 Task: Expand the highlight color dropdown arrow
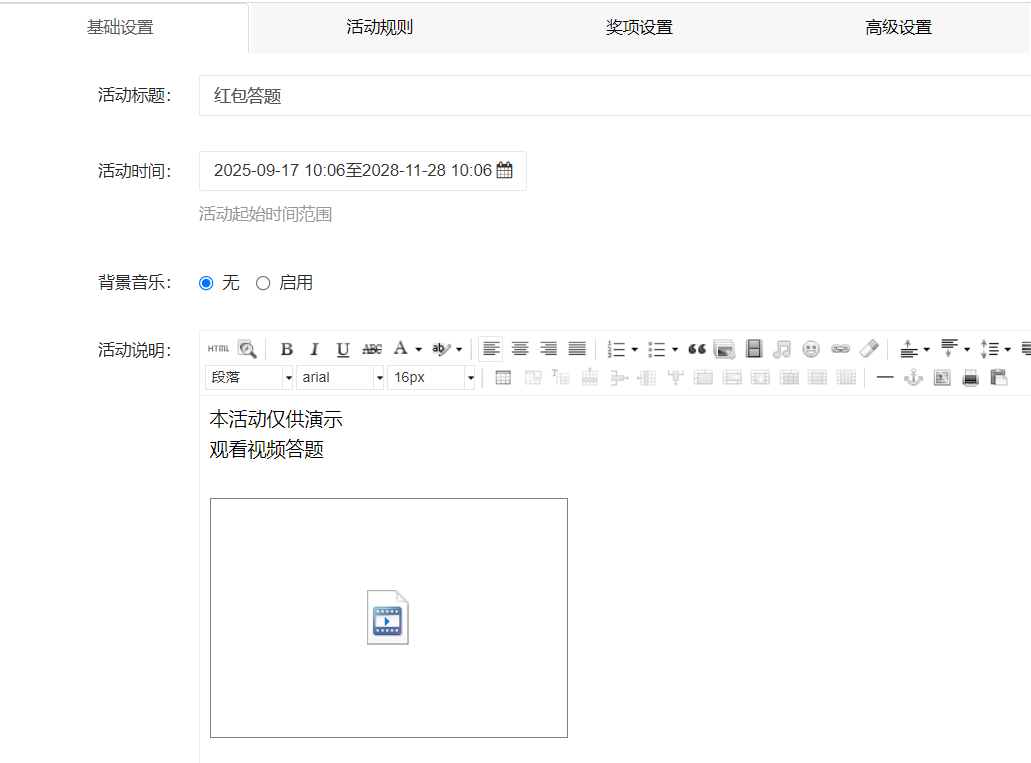click(459, 350)
